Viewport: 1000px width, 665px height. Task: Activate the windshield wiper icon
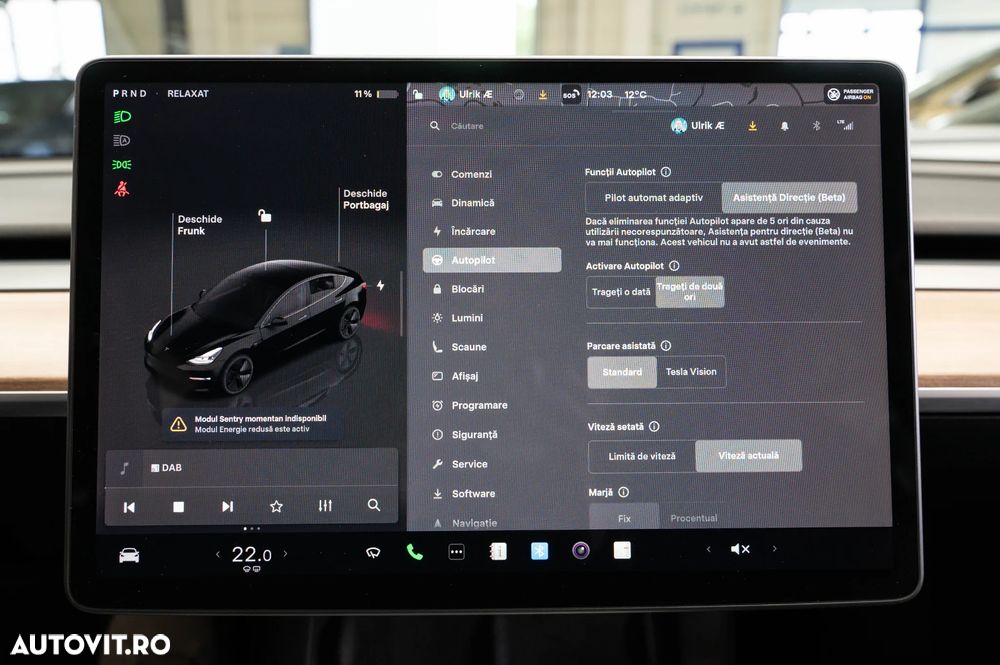[373, 552]
